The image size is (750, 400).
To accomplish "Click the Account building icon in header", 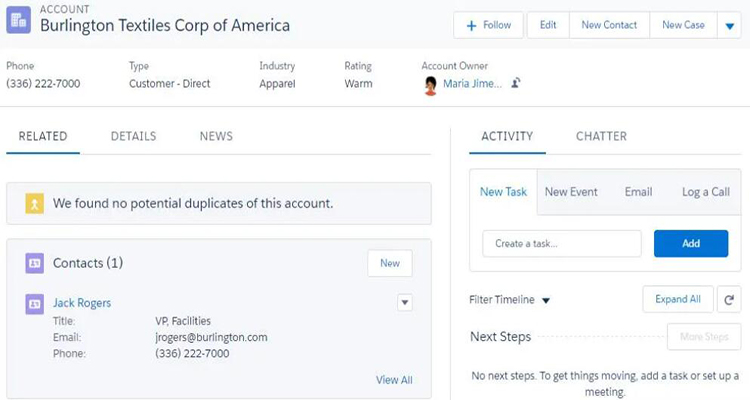I will (x=19, y=20).
